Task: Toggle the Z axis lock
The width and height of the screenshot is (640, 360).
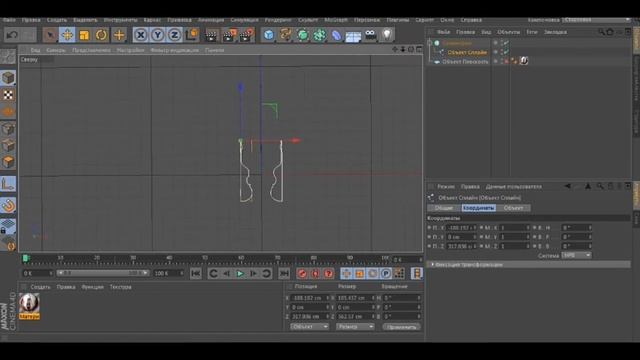Action: (174, 35)
